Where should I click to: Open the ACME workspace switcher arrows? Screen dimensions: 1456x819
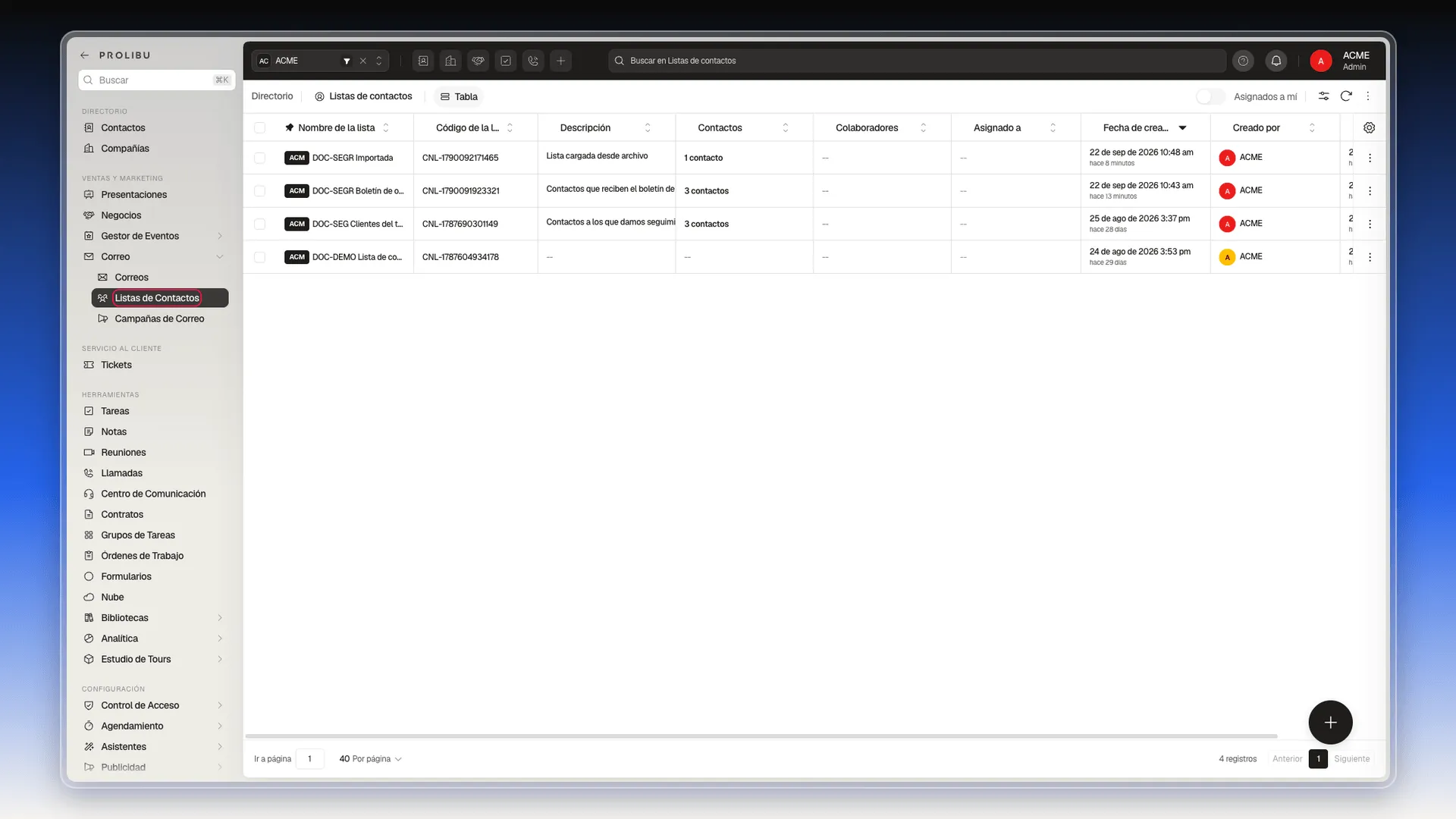pos(379,61)
